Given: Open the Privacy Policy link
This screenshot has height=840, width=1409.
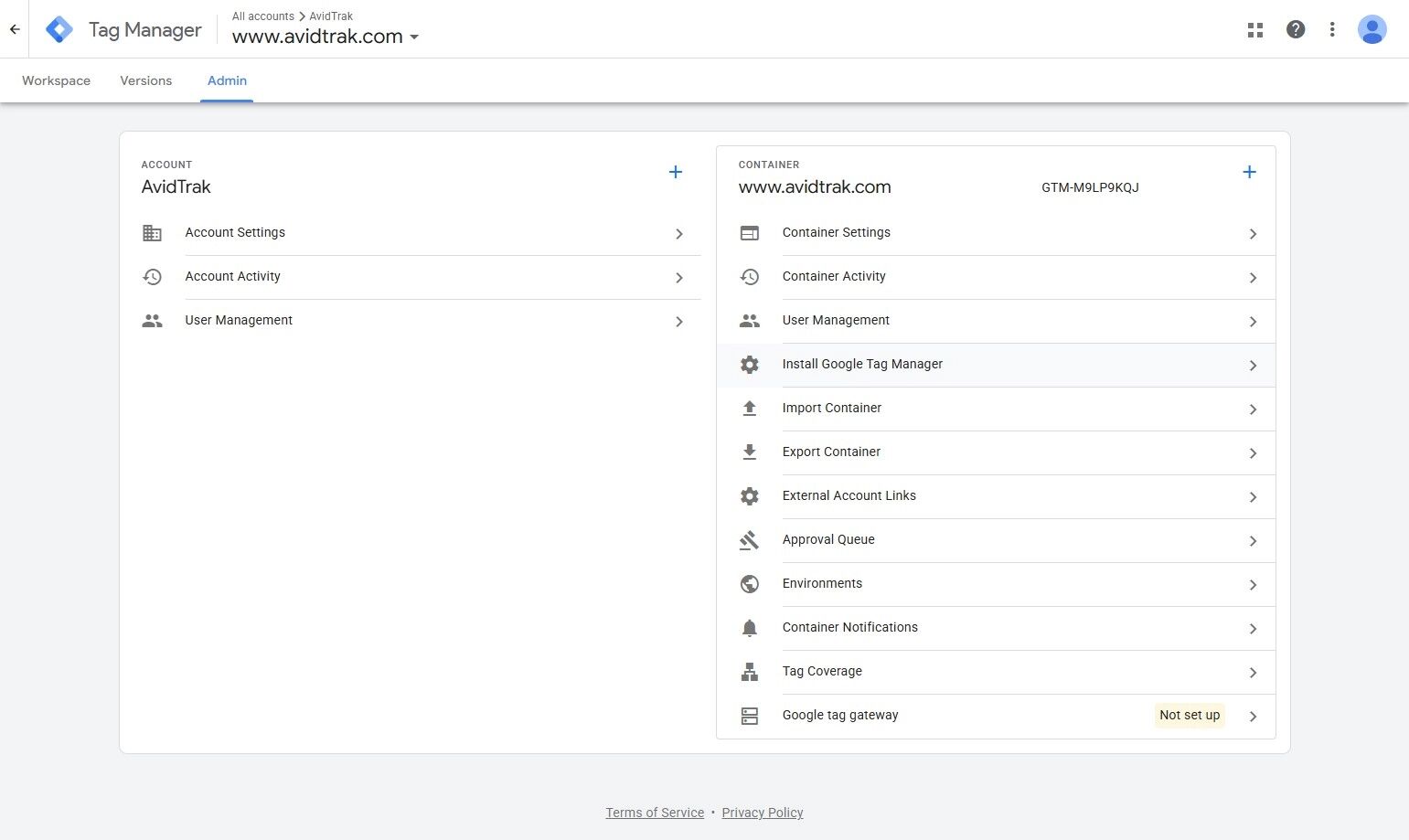Looking at the screenshot, I should (x=763, y=813).
